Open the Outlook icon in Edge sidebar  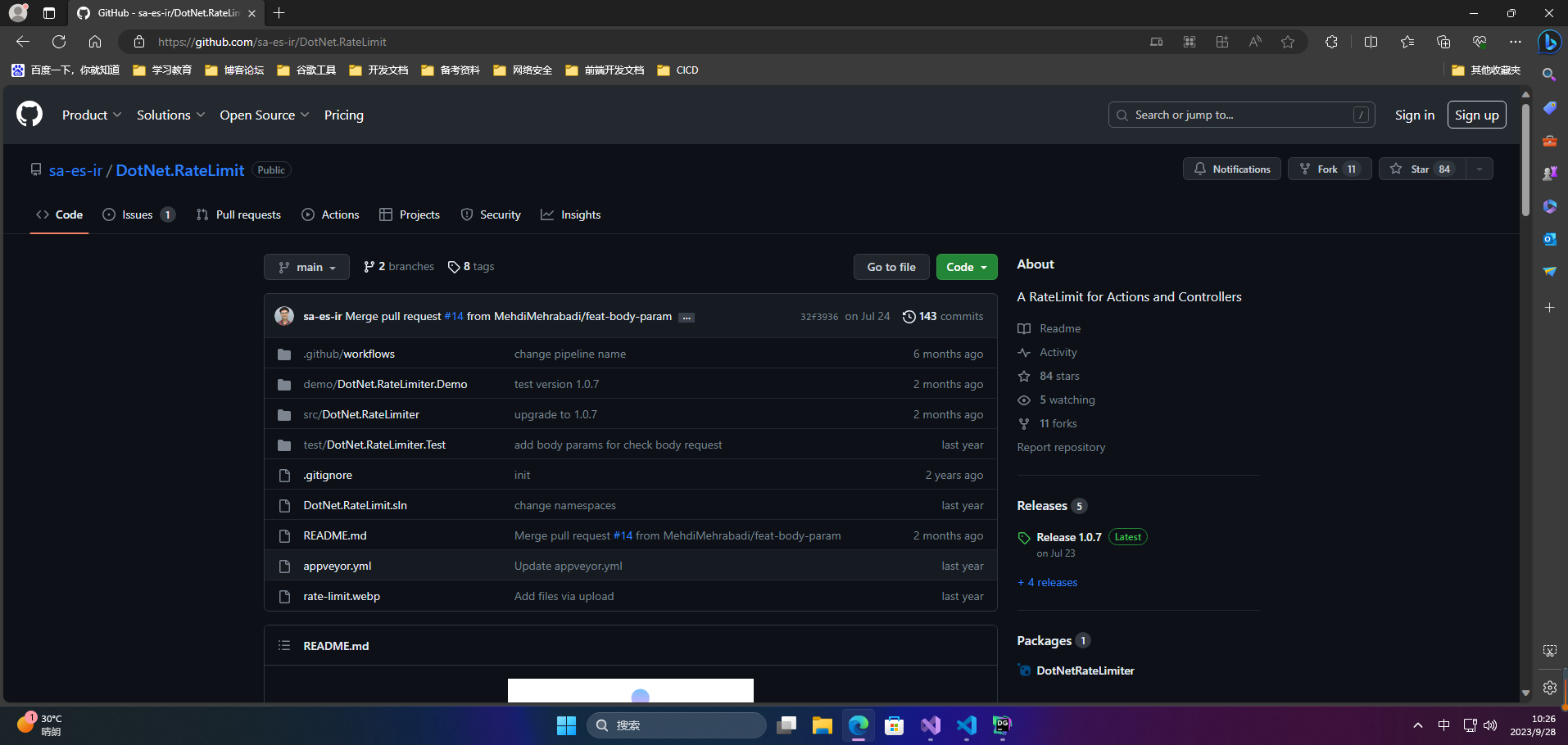(1549, 239)
